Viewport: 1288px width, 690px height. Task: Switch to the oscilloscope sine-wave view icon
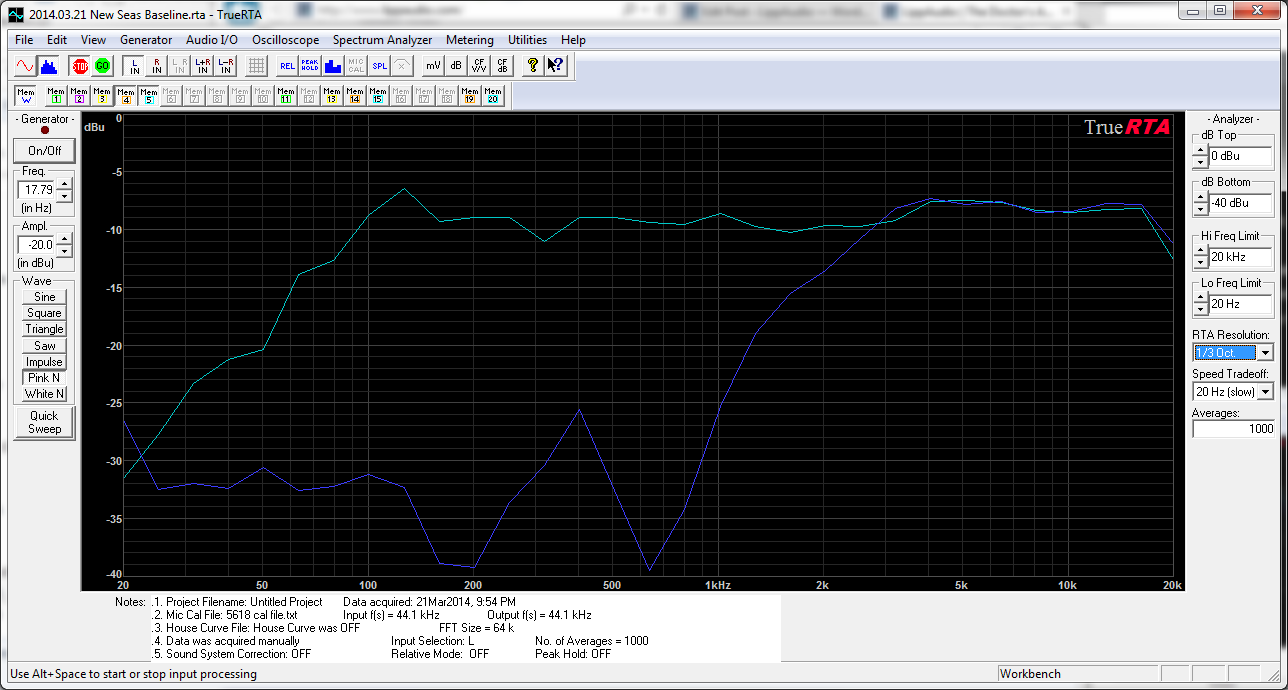click(26, 66)
